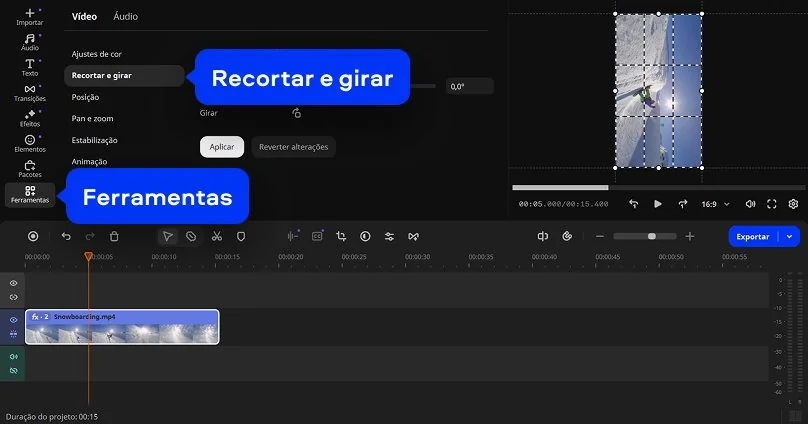
Task: Select the blade ripple tool
Action: coord(191,236)
